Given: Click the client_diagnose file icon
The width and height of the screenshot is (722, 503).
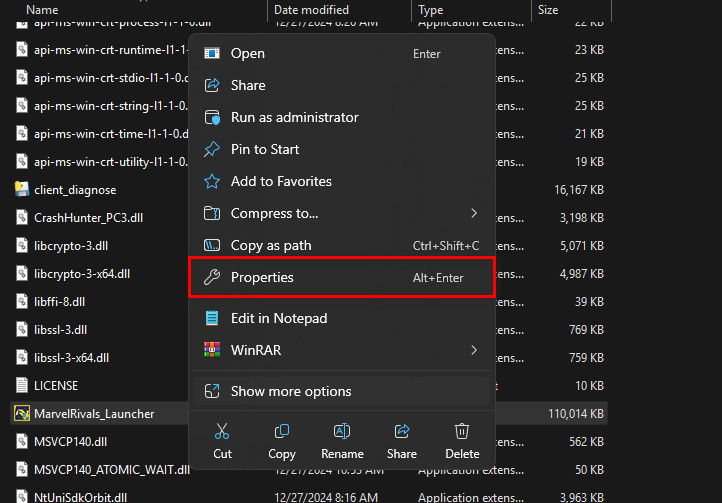Looking at the screenshot, I should click(x=22, y=189).
